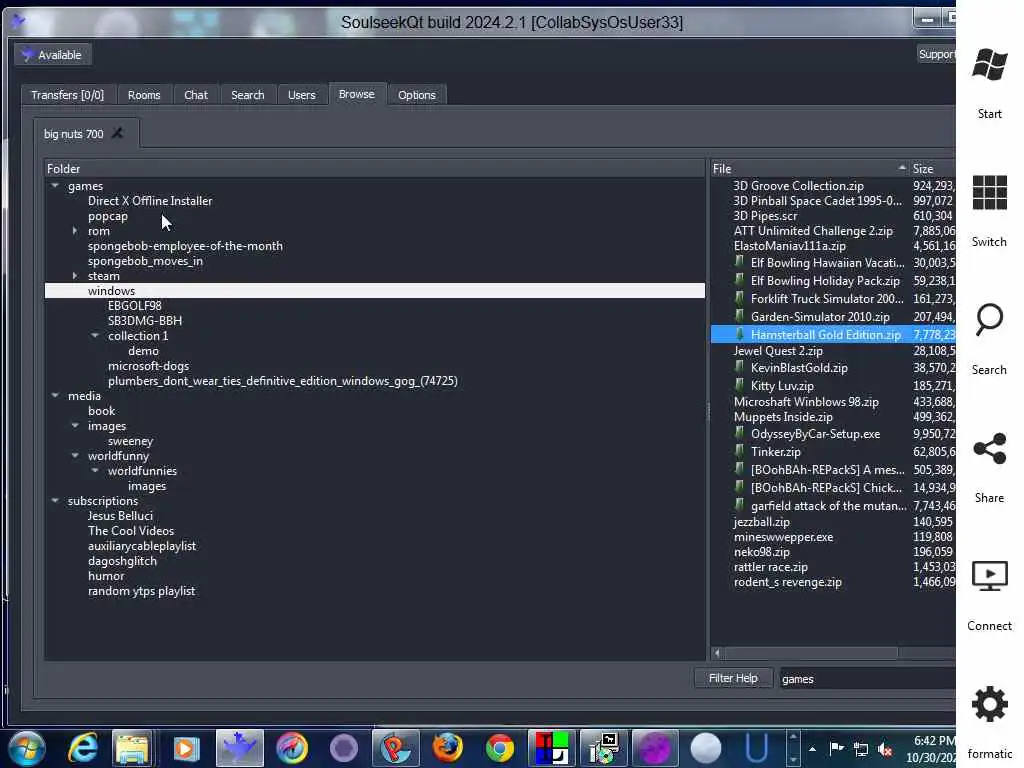Click the round compass-style taskbar icon

pos(292,748)
